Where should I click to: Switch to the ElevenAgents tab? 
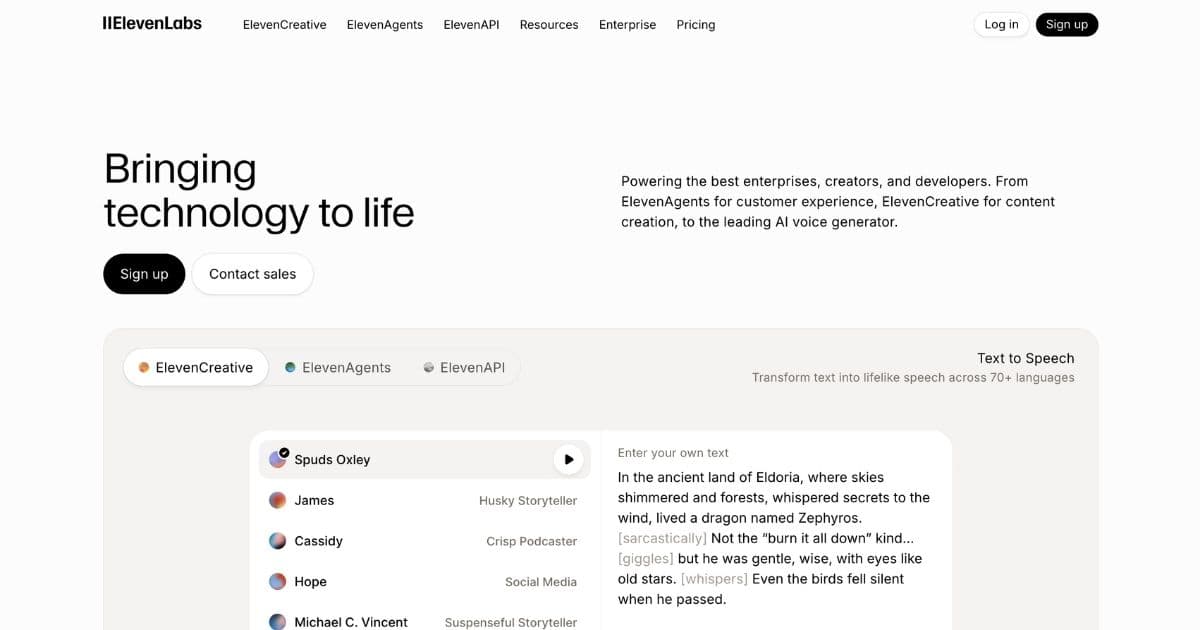pos(338,367)
